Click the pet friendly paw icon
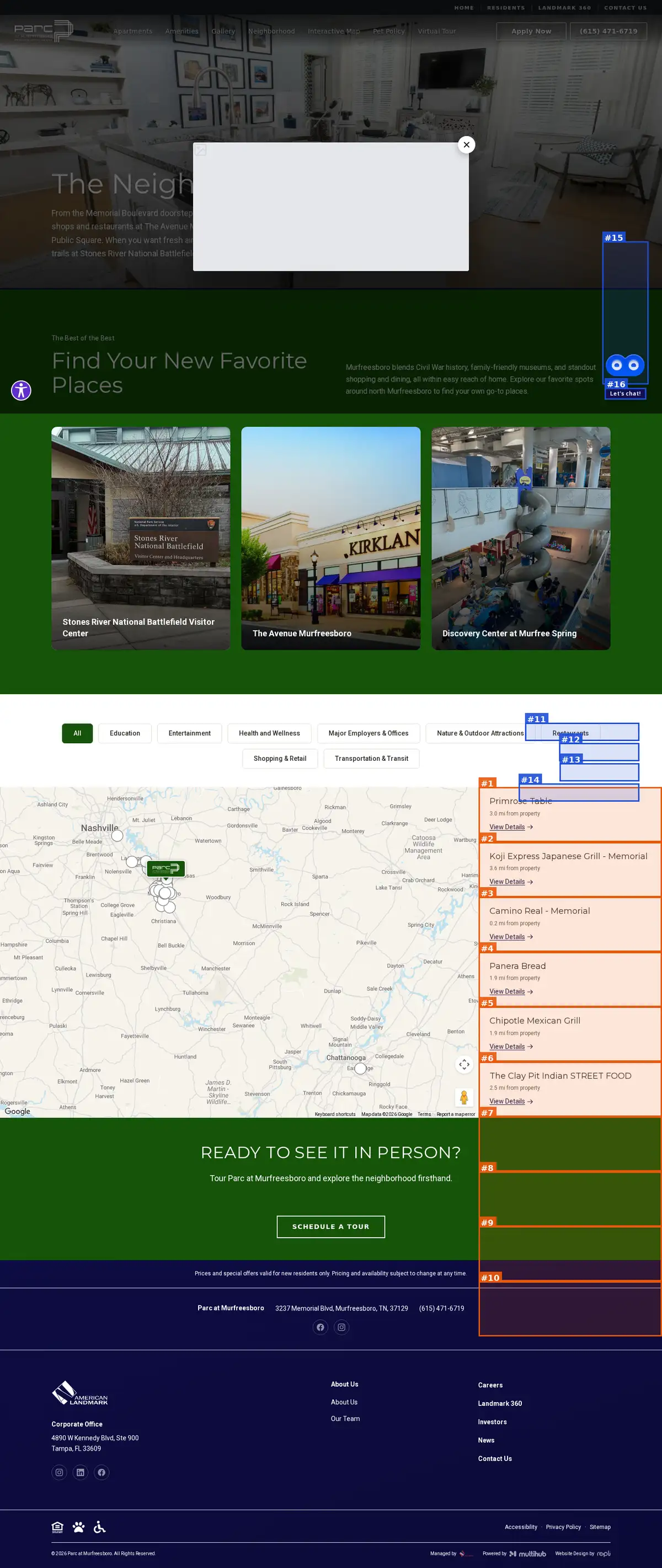 click(x=78, y=1527)
